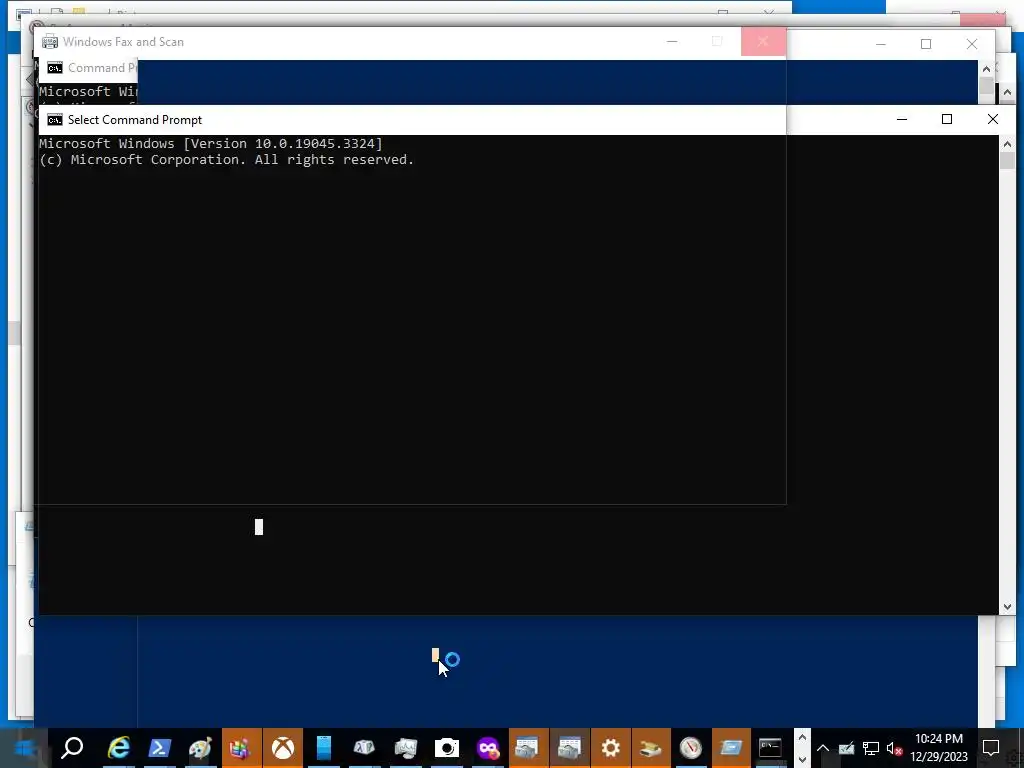Open the Xbox app in taskbar
This screenshot has height=768, width=1024.
283,748
